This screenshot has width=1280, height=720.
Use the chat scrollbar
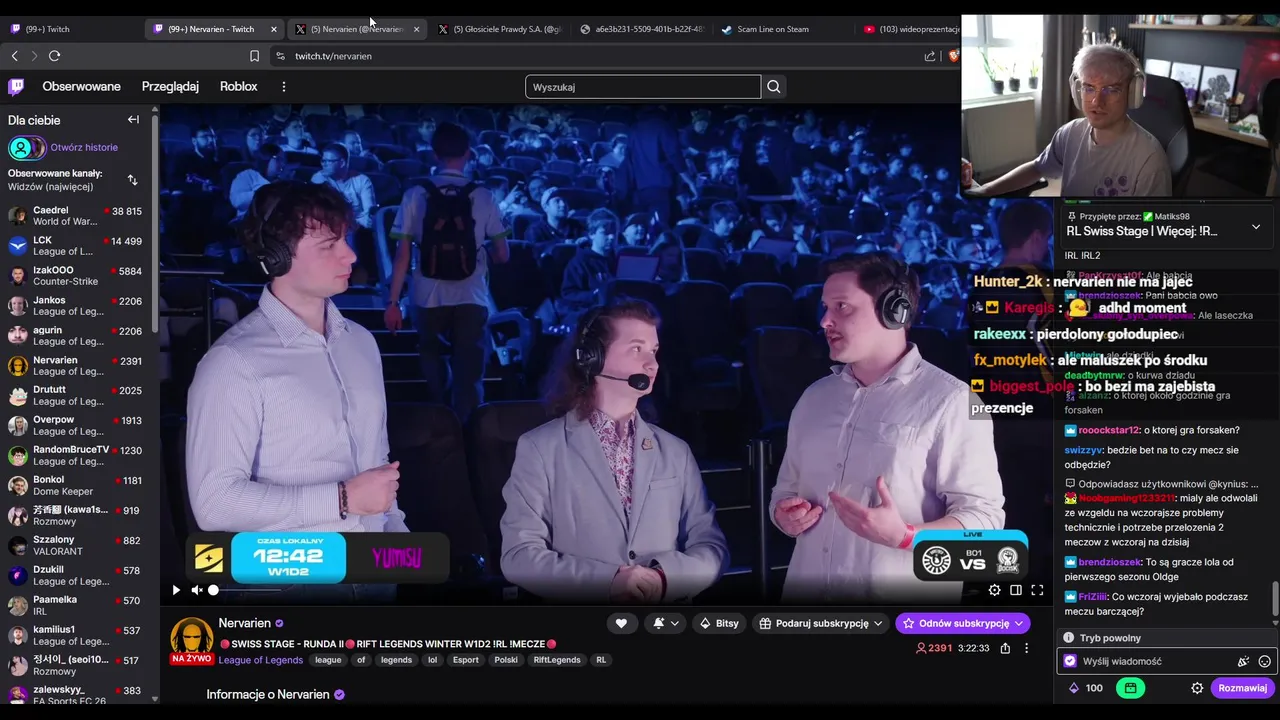[x=1275, y=598]
